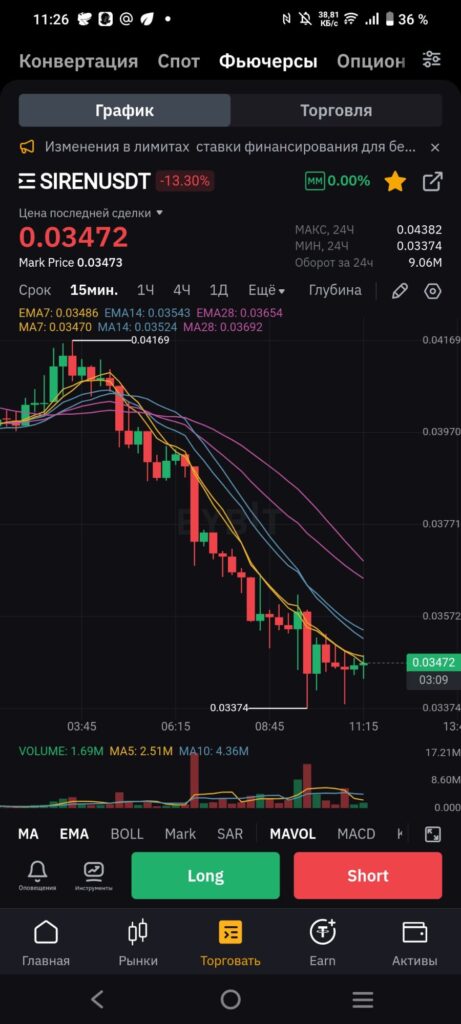The image size is (461, 1024).
Task: Switch to the Спот tab
Action: click(178, 61)
